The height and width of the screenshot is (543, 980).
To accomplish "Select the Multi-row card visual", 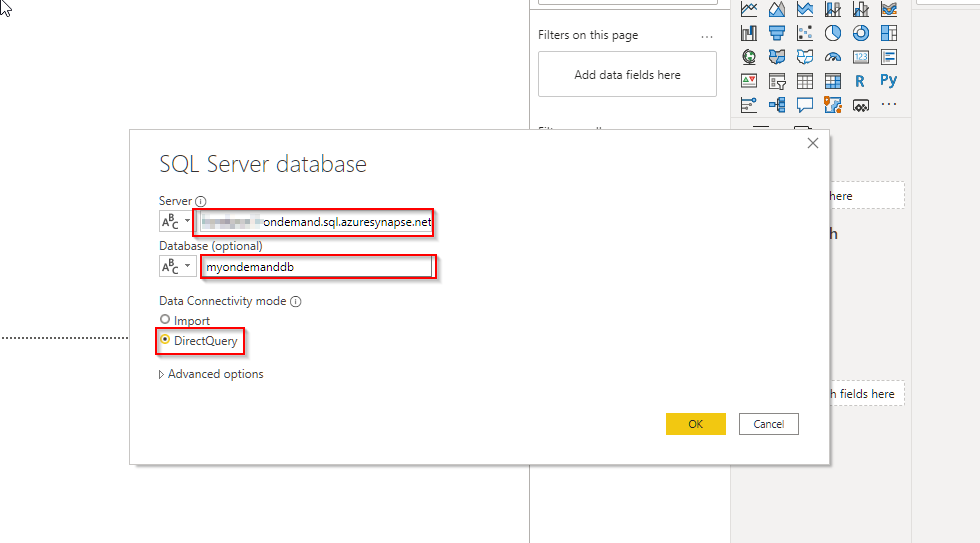I will [x=889, y=57].
